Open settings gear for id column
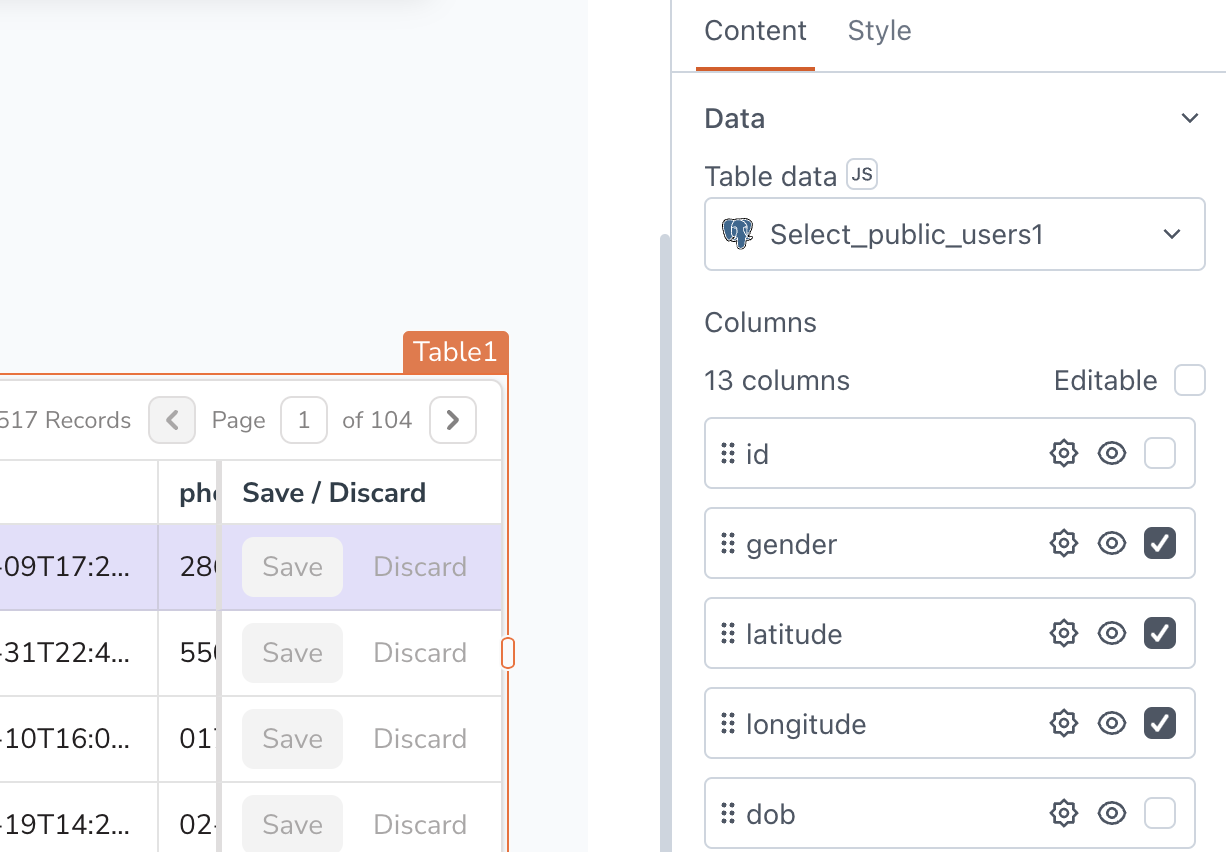 (1063, 454)
